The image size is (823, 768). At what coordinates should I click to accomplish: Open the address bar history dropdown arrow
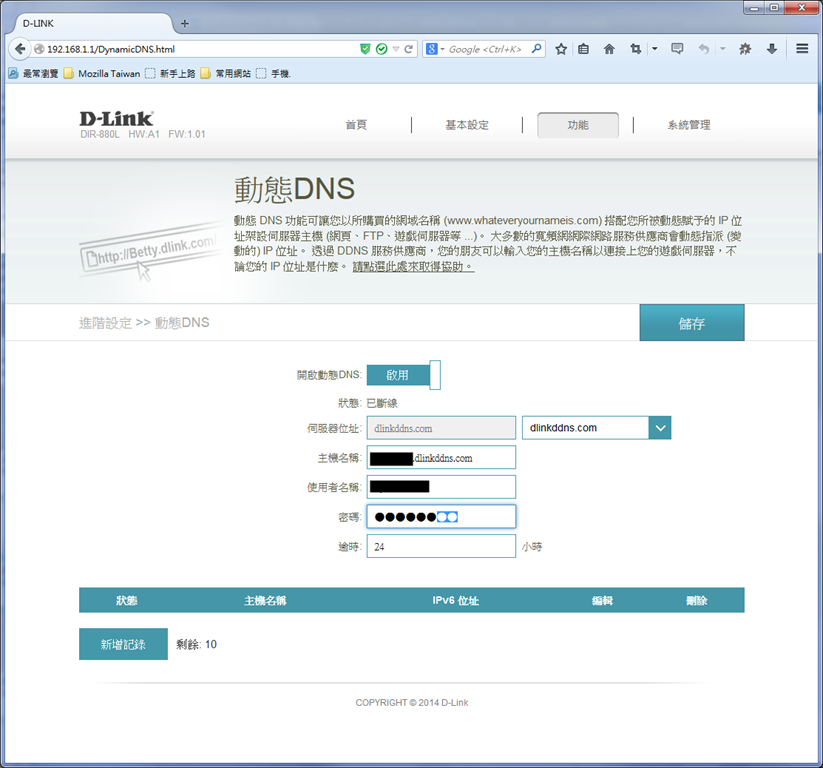click(396, 49)
